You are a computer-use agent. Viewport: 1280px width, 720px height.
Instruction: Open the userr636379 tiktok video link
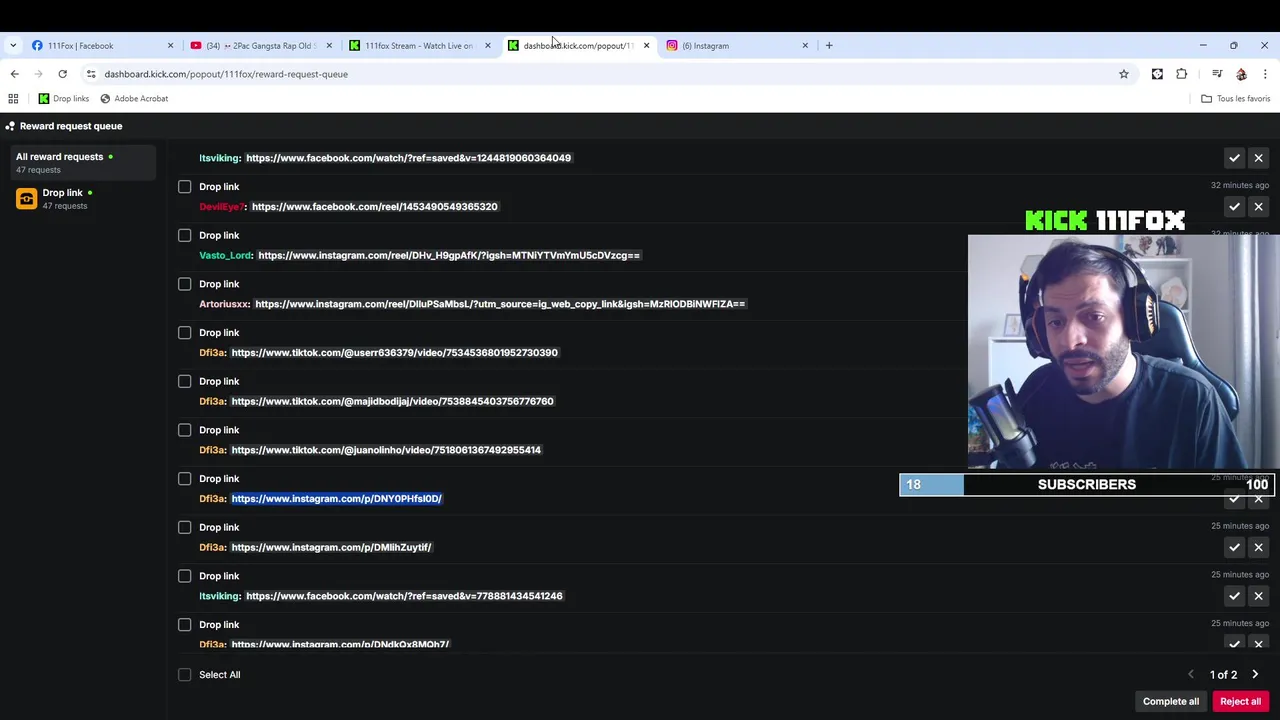395,353
